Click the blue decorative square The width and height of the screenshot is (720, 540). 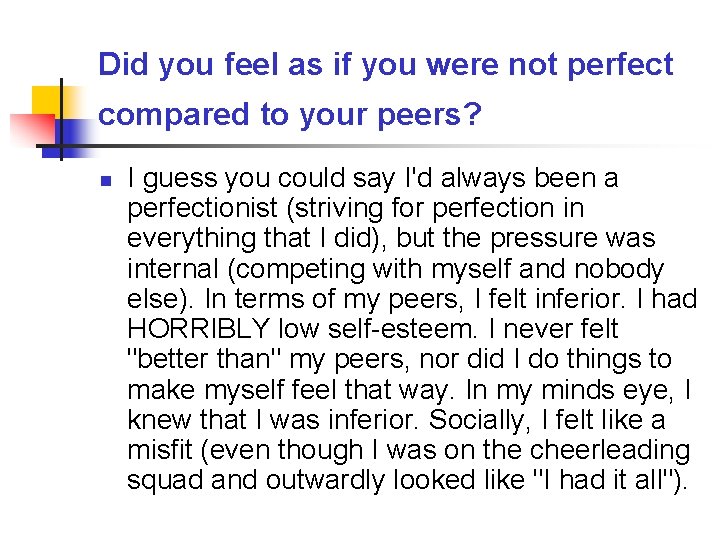pos(68,139)
